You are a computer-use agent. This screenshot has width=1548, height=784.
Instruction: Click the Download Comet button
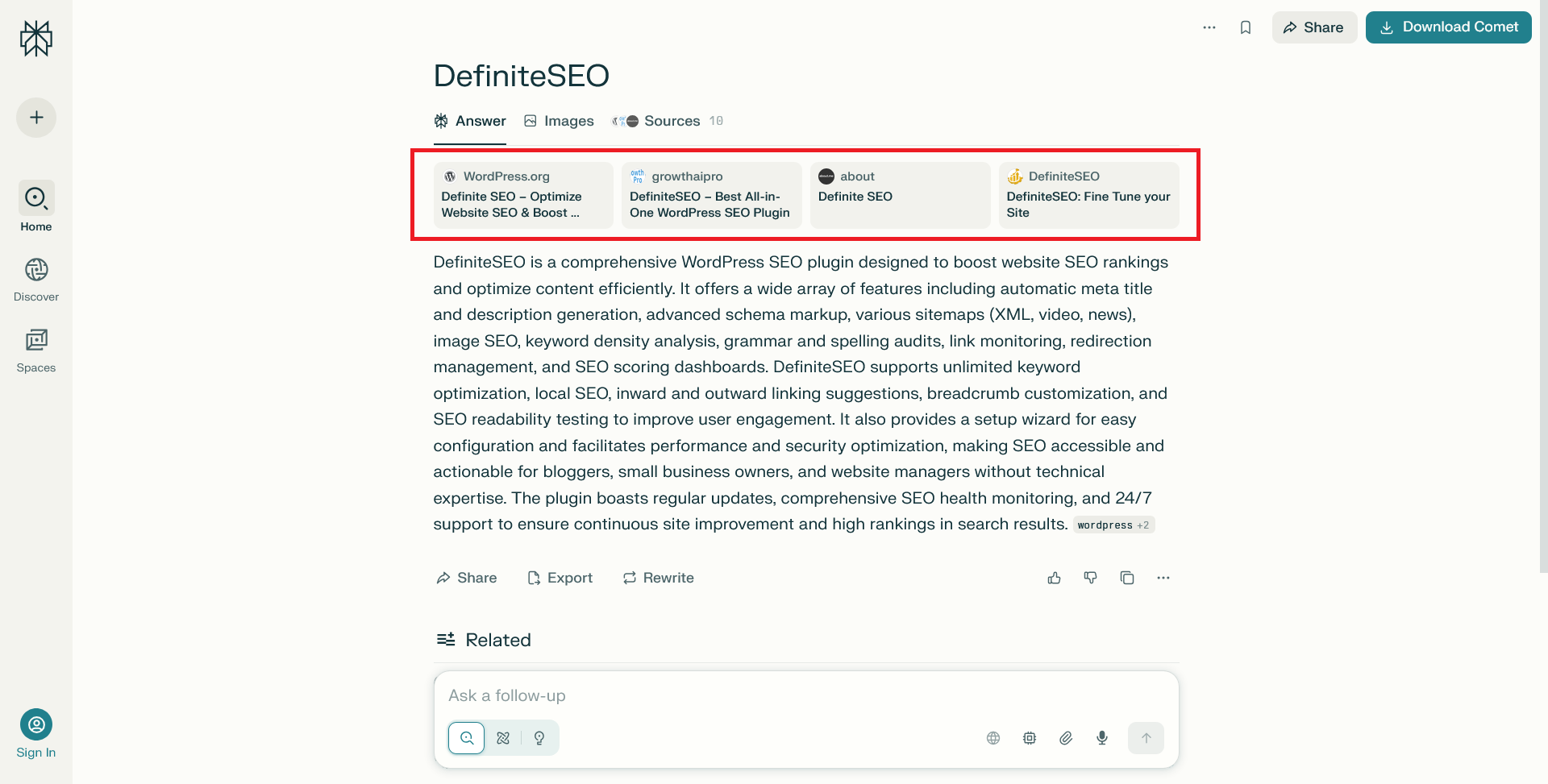coord(1448,27)
